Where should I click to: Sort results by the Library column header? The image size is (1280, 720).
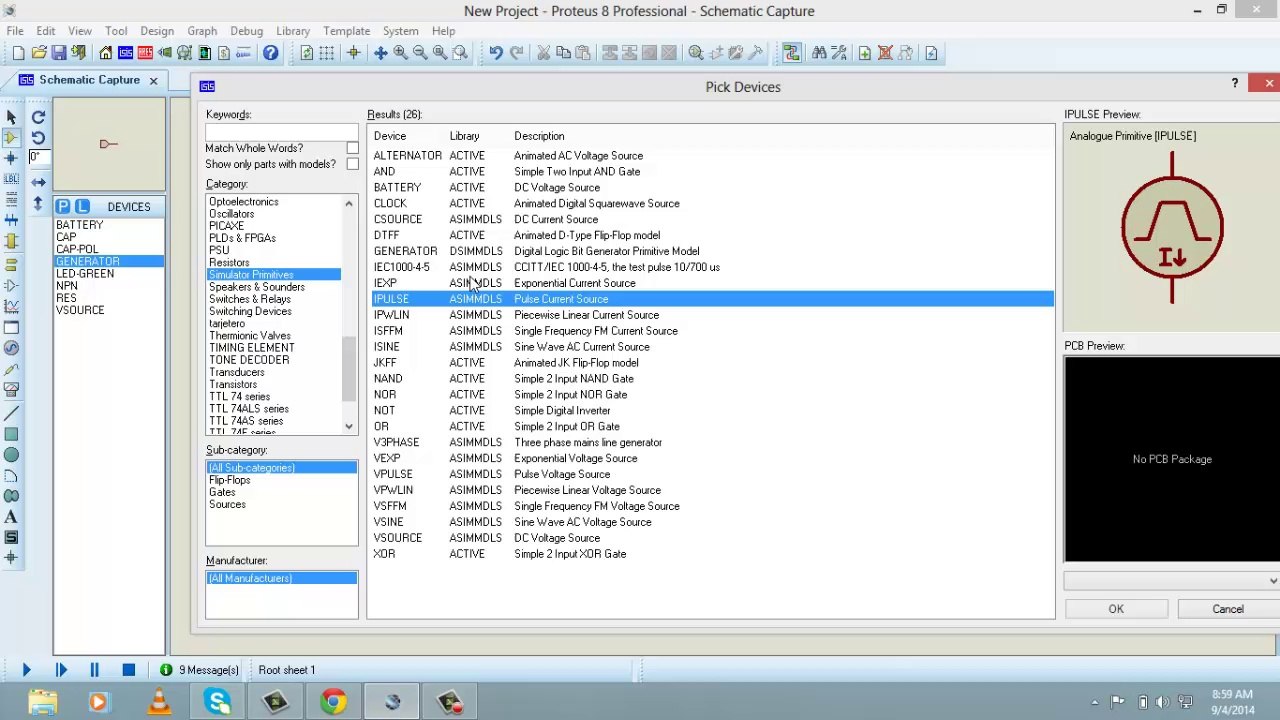[464, 136]
